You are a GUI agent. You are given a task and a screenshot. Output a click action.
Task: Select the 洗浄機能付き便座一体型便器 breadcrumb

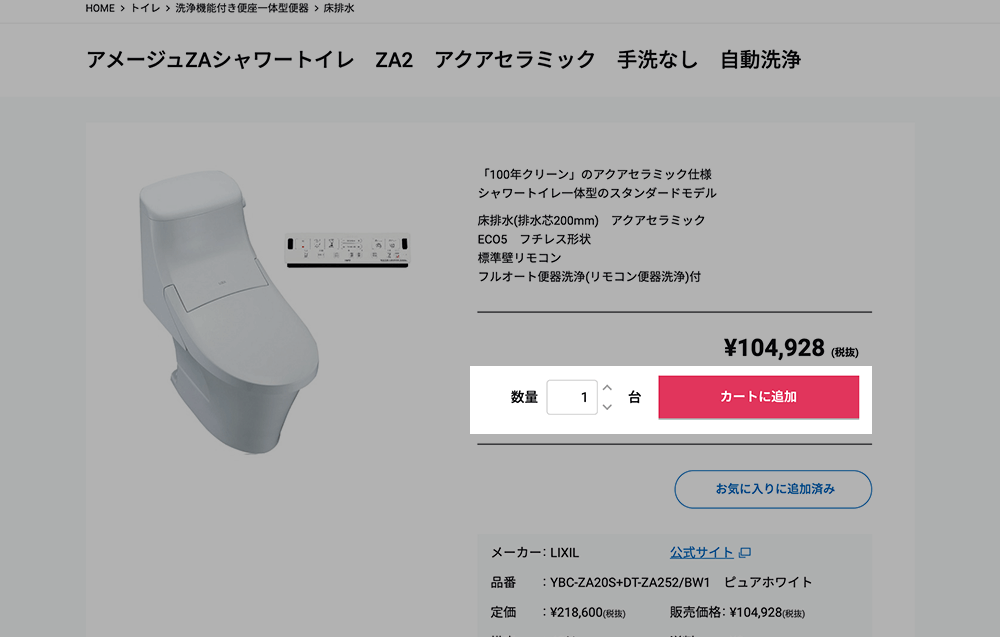(242, 8)
